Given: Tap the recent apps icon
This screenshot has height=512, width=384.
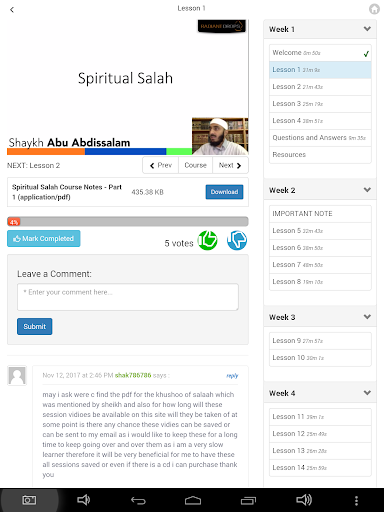Looking at the screenshot, I should [x=248, y=500].
